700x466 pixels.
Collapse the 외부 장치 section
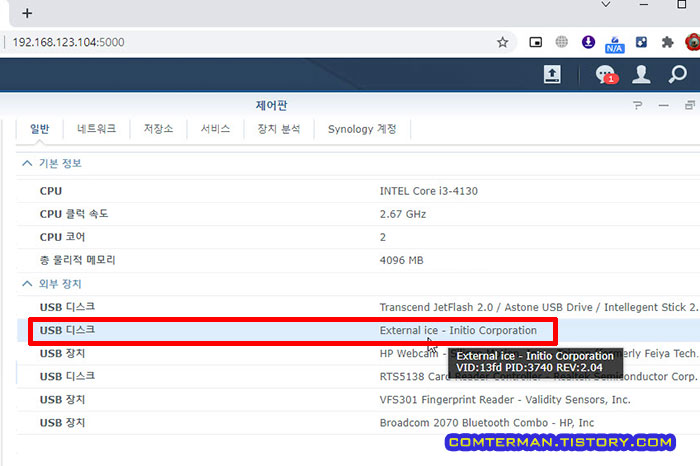click(x=27, y=284)
